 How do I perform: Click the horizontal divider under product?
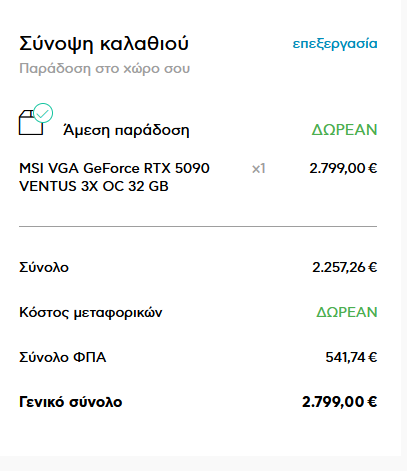pyautogui.click(x=198, y=226)
